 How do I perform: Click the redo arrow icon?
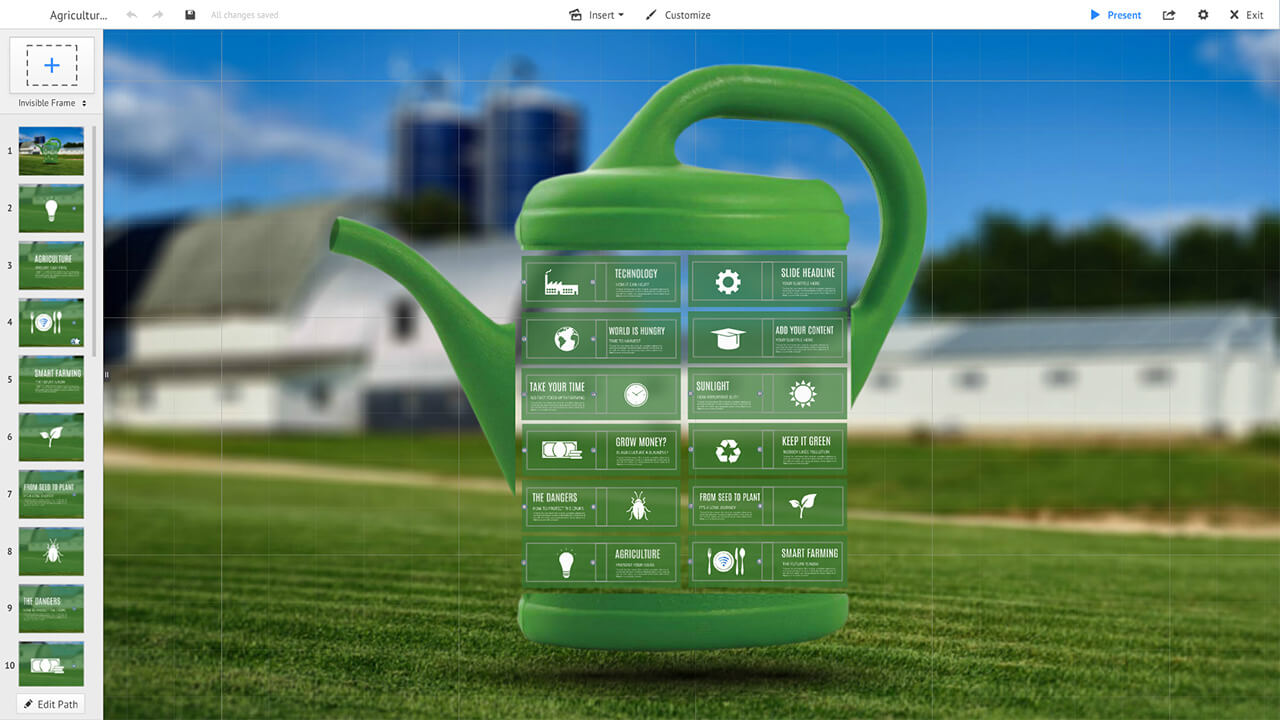click(x=158, y=15)
